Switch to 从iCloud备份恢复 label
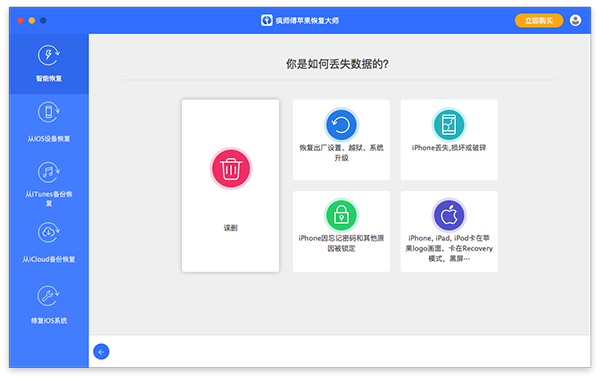Screen dimensions: 600x379 49,259
